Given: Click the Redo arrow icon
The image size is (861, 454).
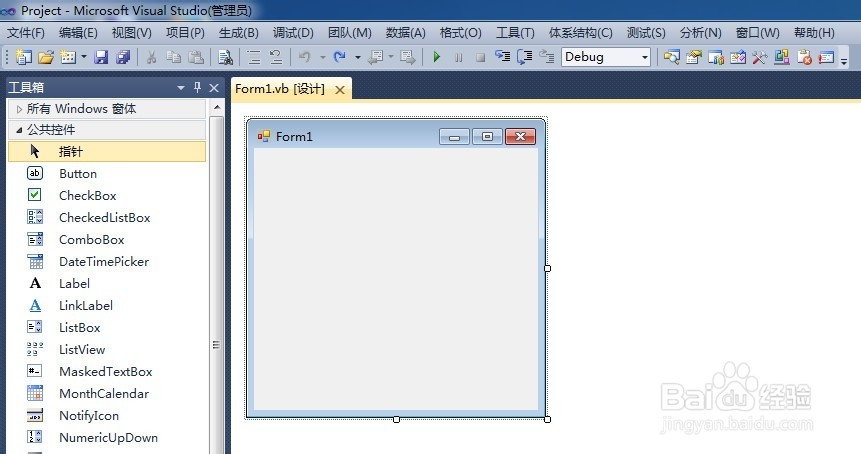Looking at the screenshot, I should click(339, 57).
